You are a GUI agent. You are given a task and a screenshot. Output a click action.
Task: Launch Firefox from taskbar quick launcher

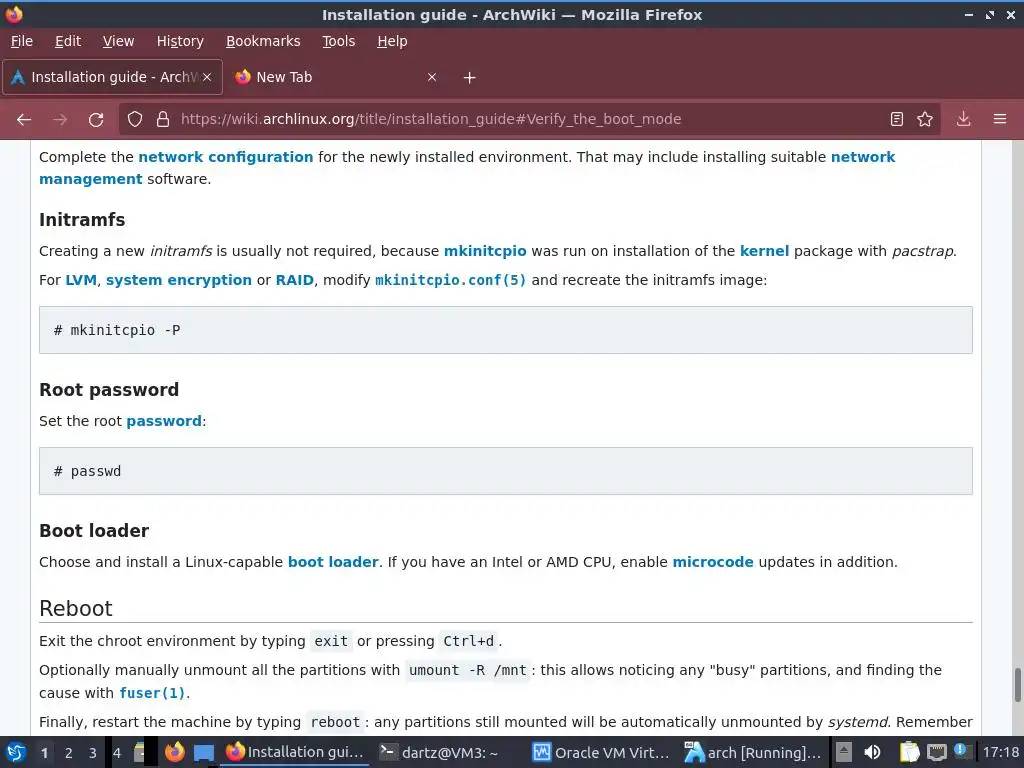coord(174,752)
